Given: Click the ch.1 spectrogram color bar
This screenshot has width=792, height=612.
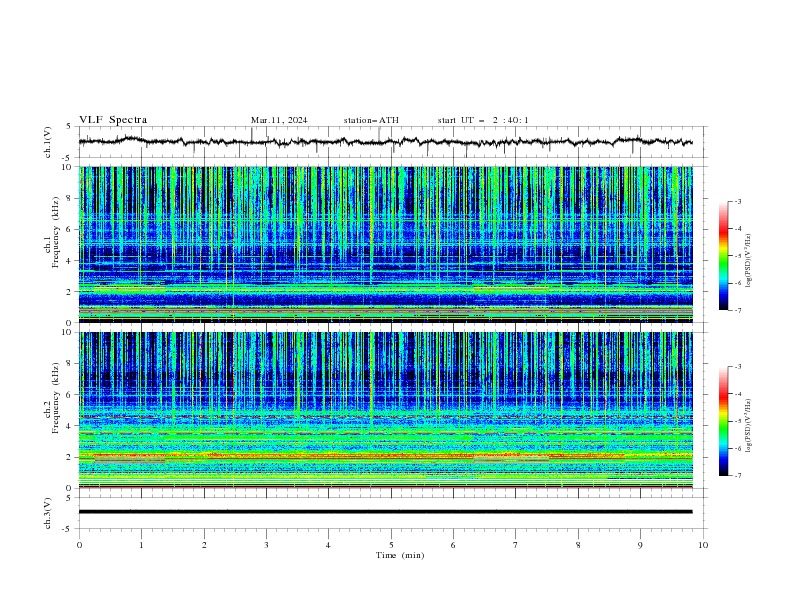Looking at the screenshot, I should (x=723, y=256).
